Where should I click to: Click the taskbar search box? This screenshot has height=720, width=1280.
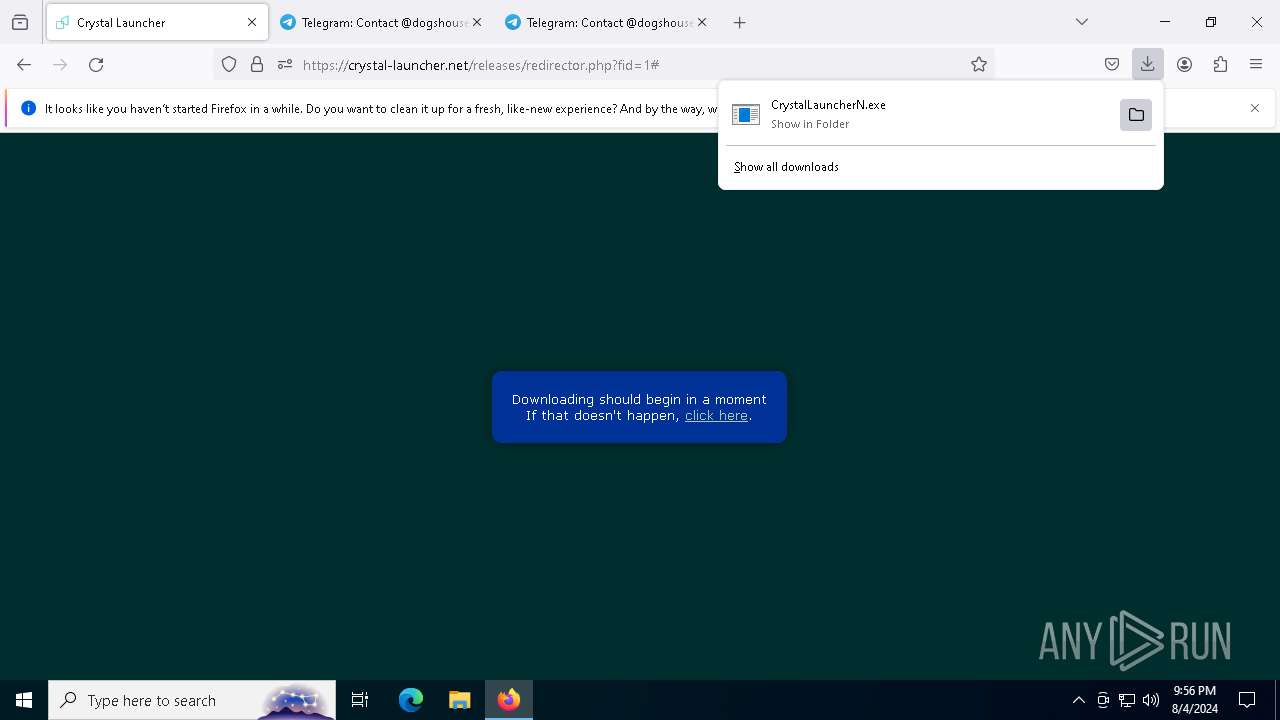[192, 700]
